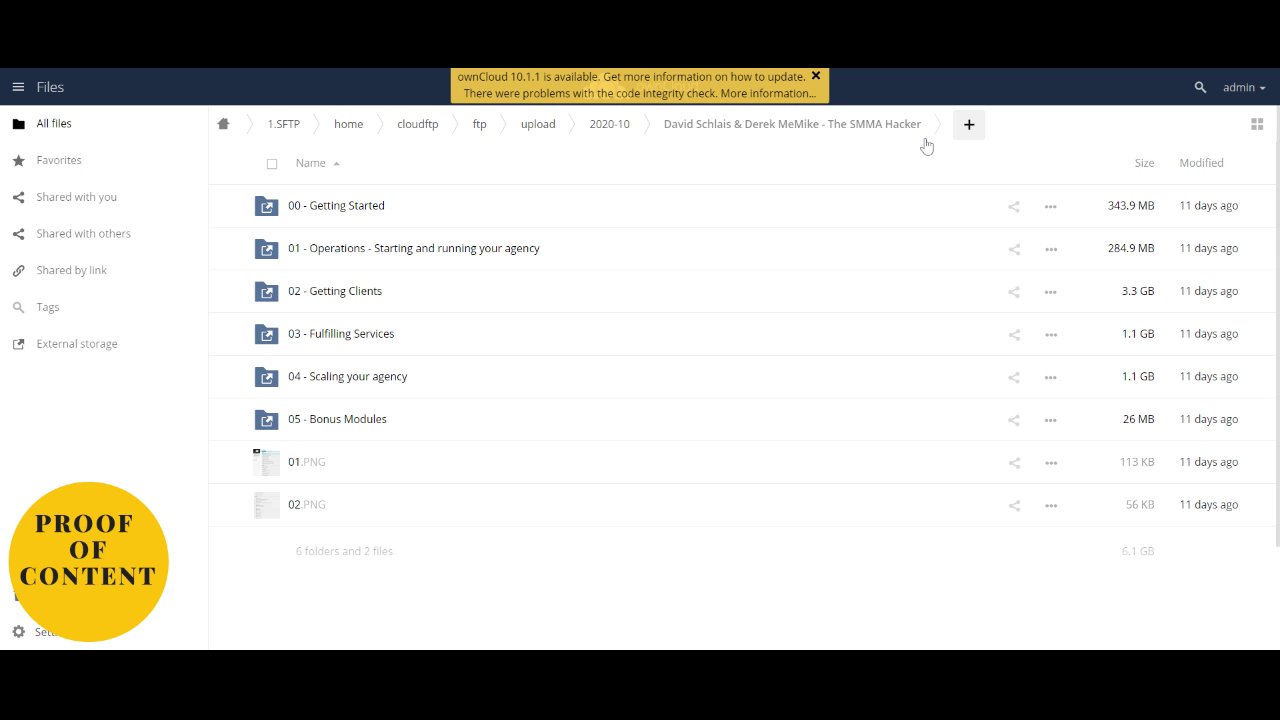The width and height of the screenshot is (1280, 720).
Task: Open folder 05 - Bonus Modules
Action: coord(337,419)
